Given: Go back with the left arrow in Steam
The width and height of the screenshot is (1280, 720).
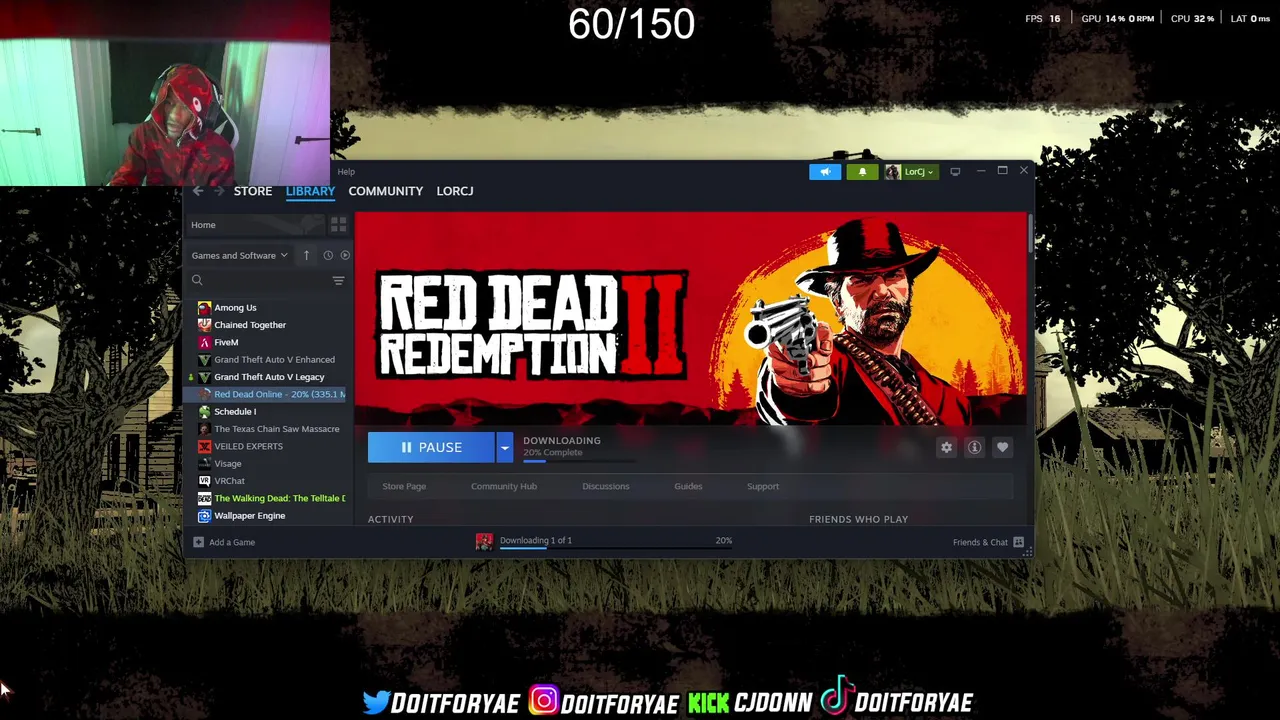Looking at the screenshot, I should (198, 191).
